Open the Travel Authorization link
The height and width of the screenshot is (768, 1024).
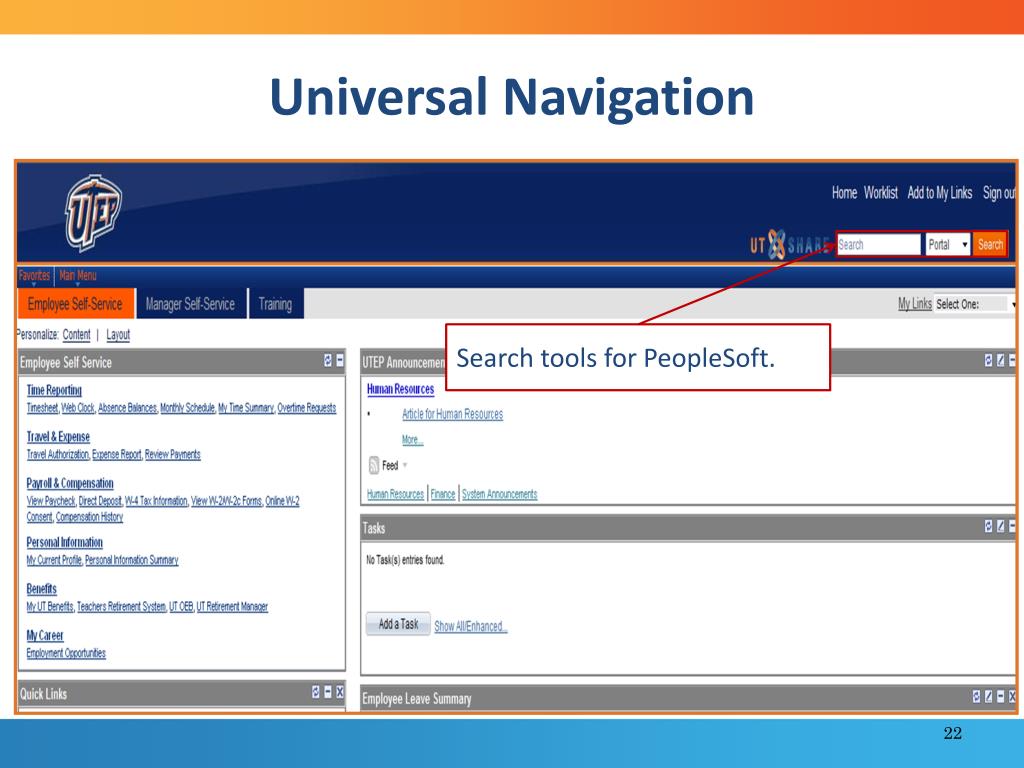click(57, 455)
